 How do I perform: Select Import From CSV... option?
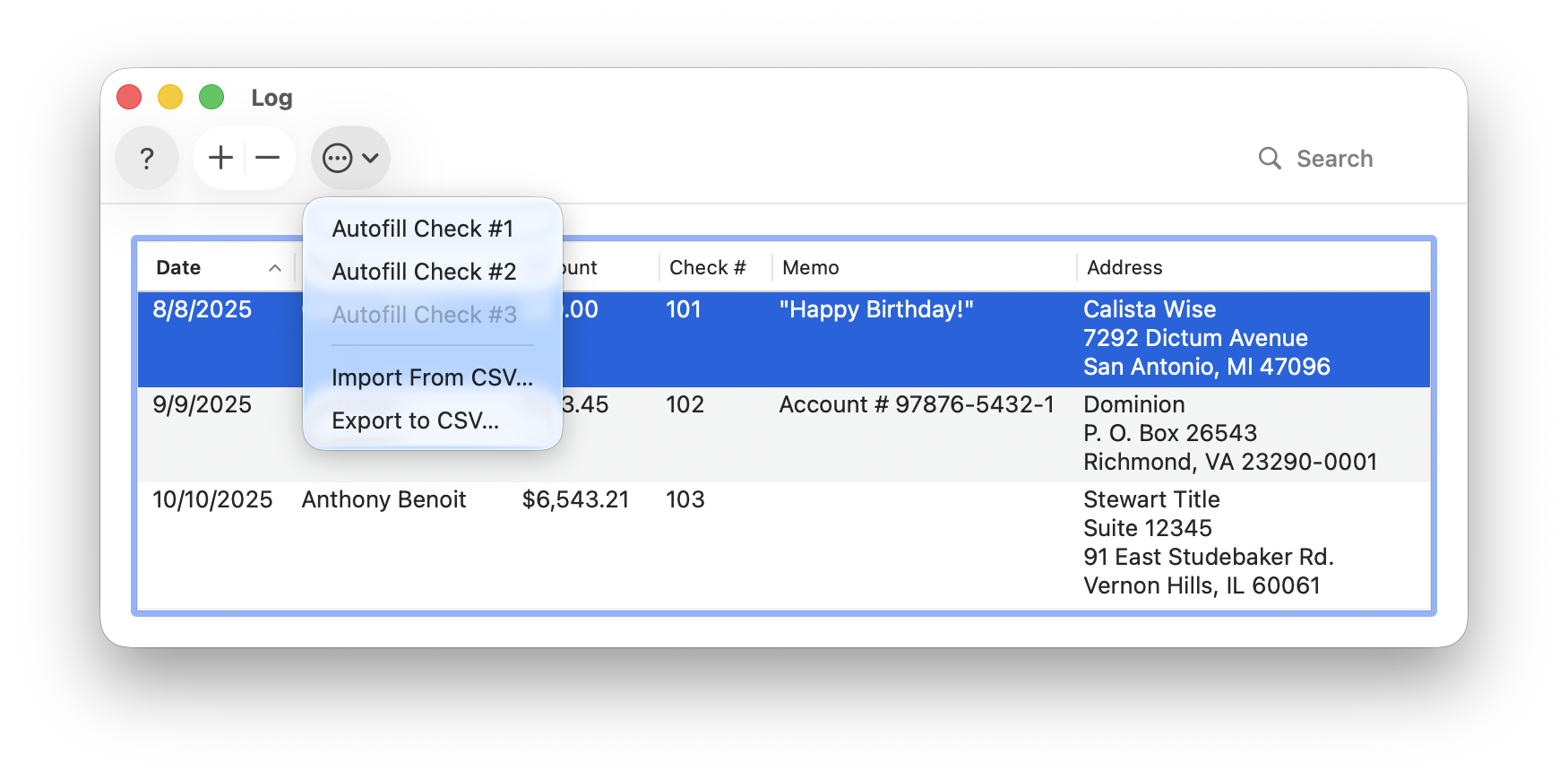432,377
